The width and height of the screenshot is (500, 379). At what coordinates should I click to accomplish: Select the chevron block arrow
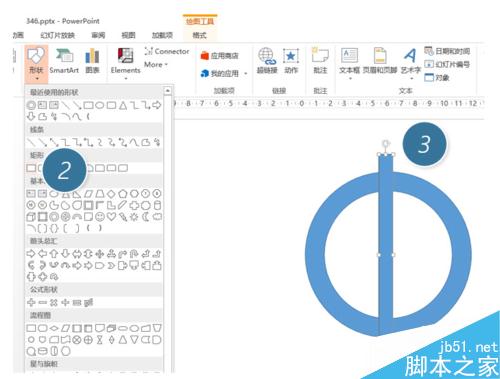tap(111, 266)
